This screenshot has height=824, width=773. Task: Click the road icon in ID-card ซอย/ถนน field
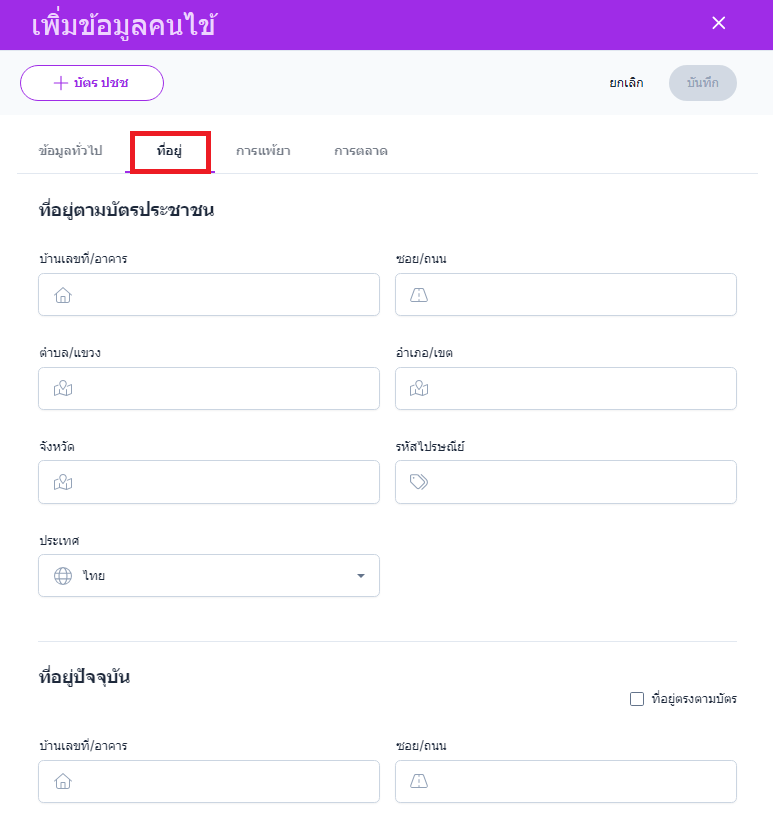click(x=419, y=295)
